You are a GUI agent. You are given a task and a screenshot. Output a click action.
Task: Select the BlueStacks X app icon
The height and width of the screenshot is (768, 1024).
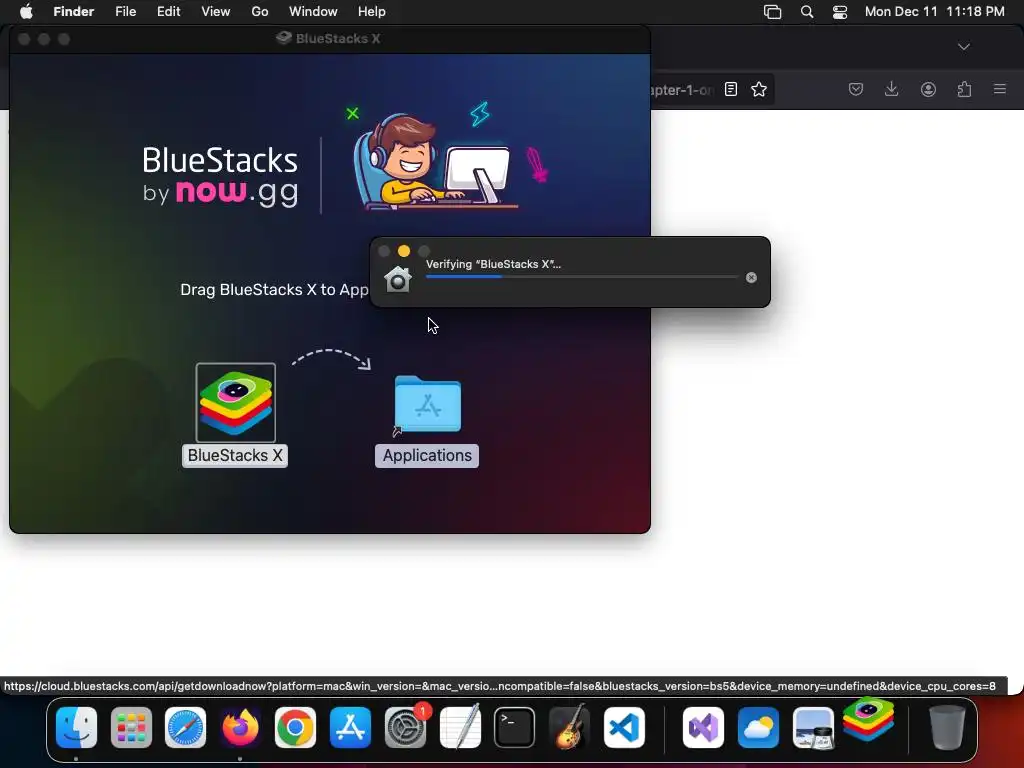click(x=236, y=403)
